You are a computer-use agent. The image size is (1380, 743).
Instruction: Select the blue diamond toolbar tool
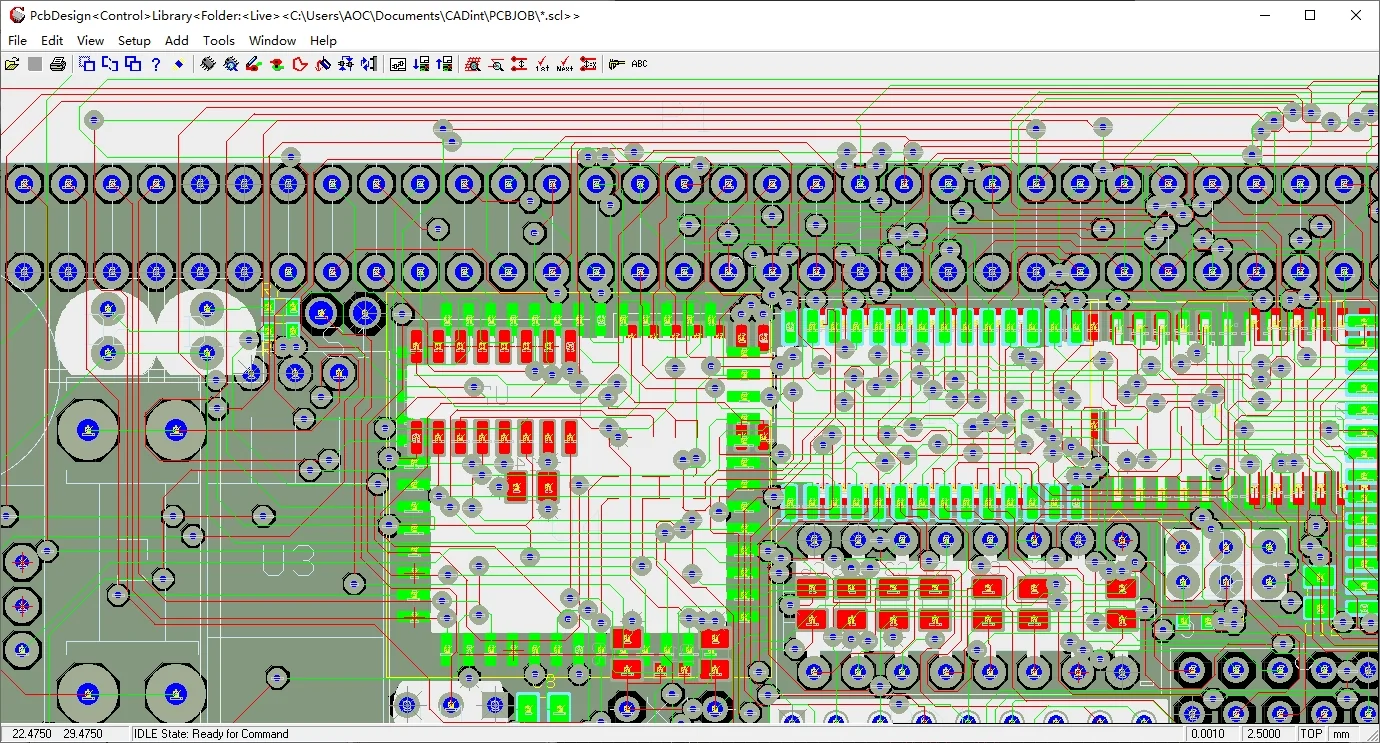coord(180,63)
